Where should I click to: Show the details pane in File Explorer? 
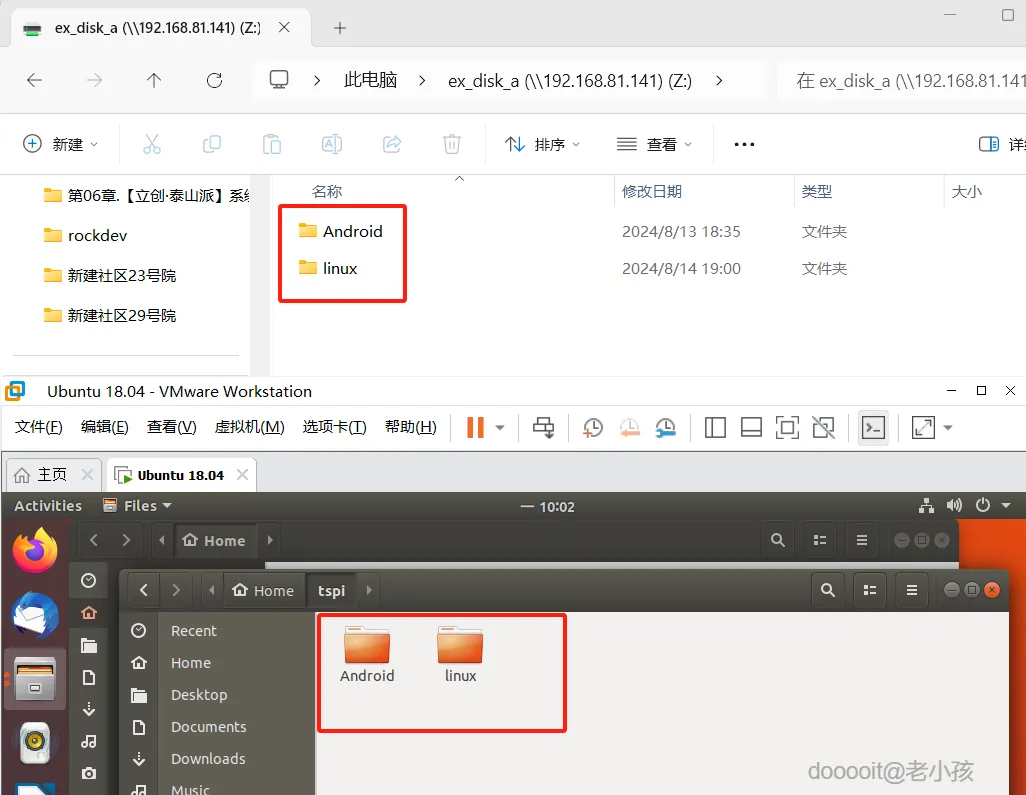988,143
